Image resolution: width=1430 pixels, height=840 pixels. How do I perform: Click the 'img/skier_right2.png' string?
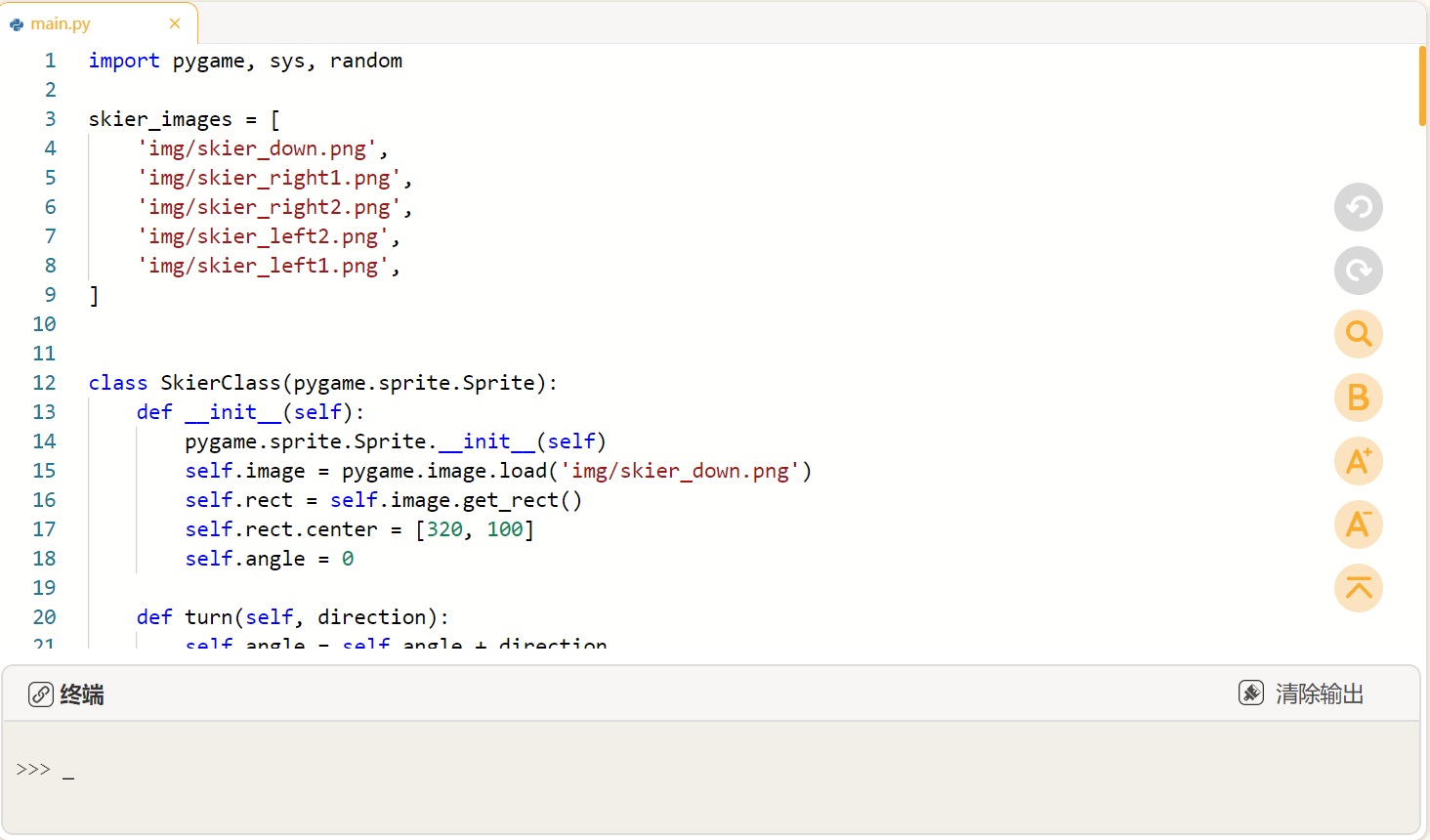[270, 207]
